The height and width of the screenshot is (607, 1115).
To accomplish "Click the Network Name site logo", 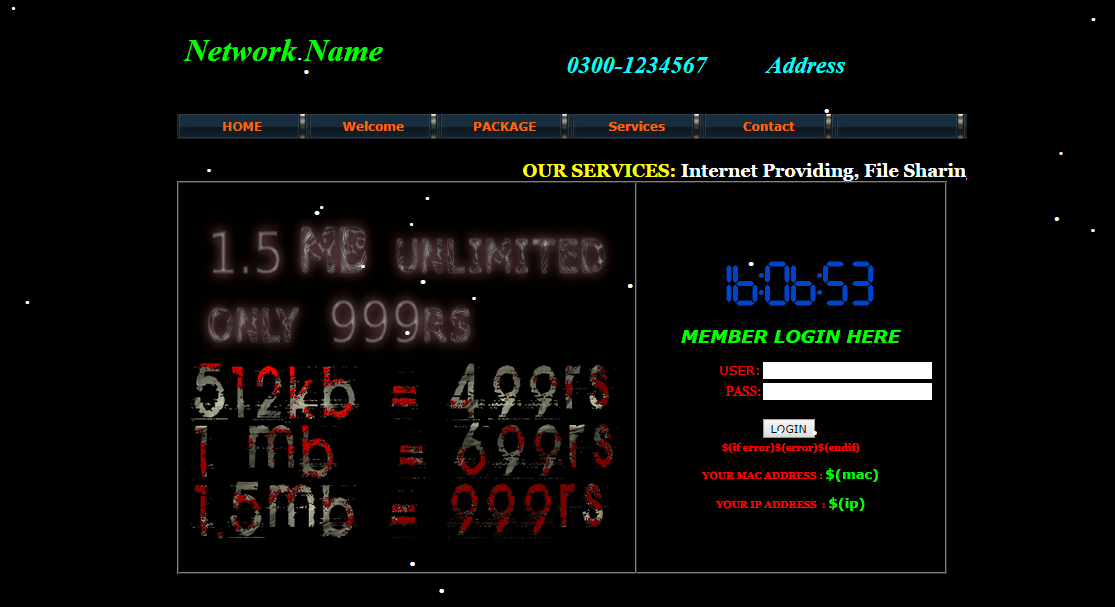I will (x=283, y=52).
